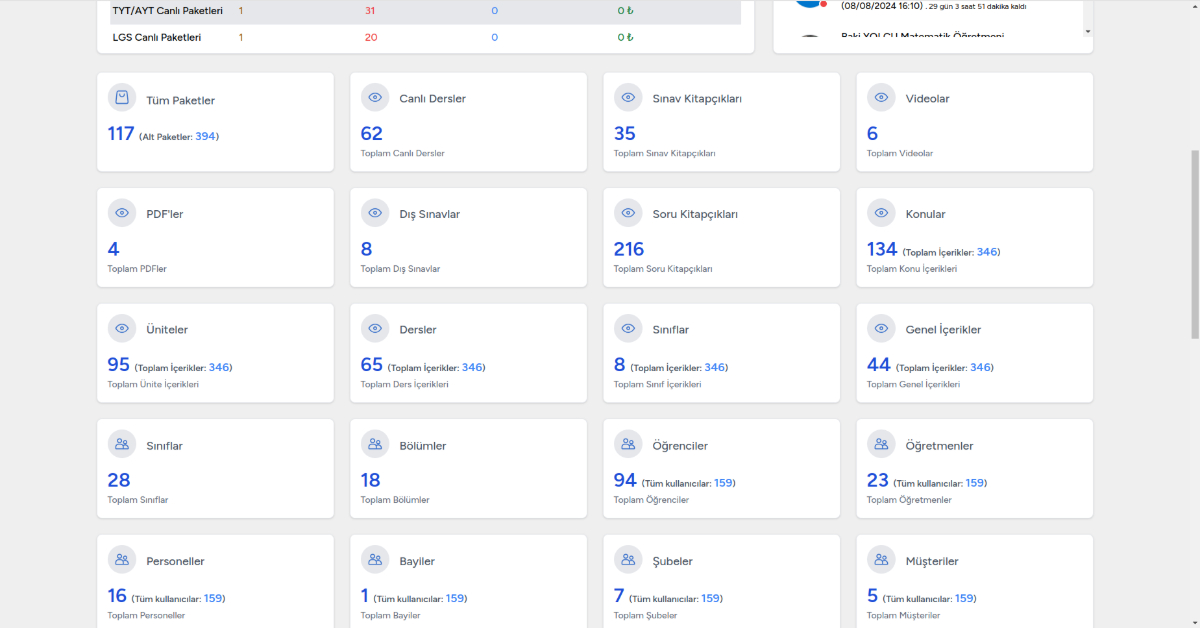Click the users icon on Bölümler card
This screenshot has height=628, width=1200.
click(x=375, y=445)
